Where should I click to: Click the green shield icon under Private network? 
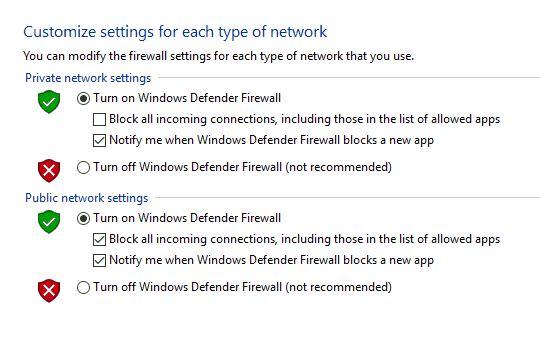pyautogui.click(x=49, y=102)
